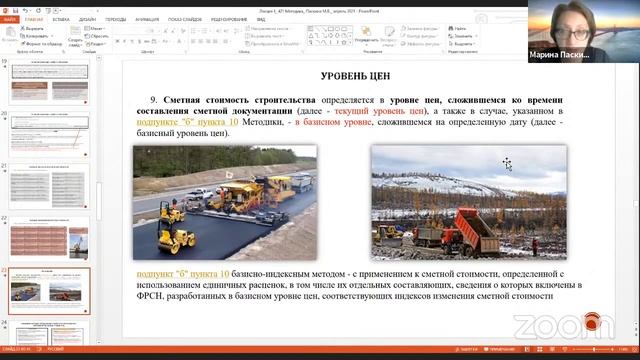Open Направление текста (Text Direction) dropdown
This screenshot has width=640, height=360.
tap(269, 29)
